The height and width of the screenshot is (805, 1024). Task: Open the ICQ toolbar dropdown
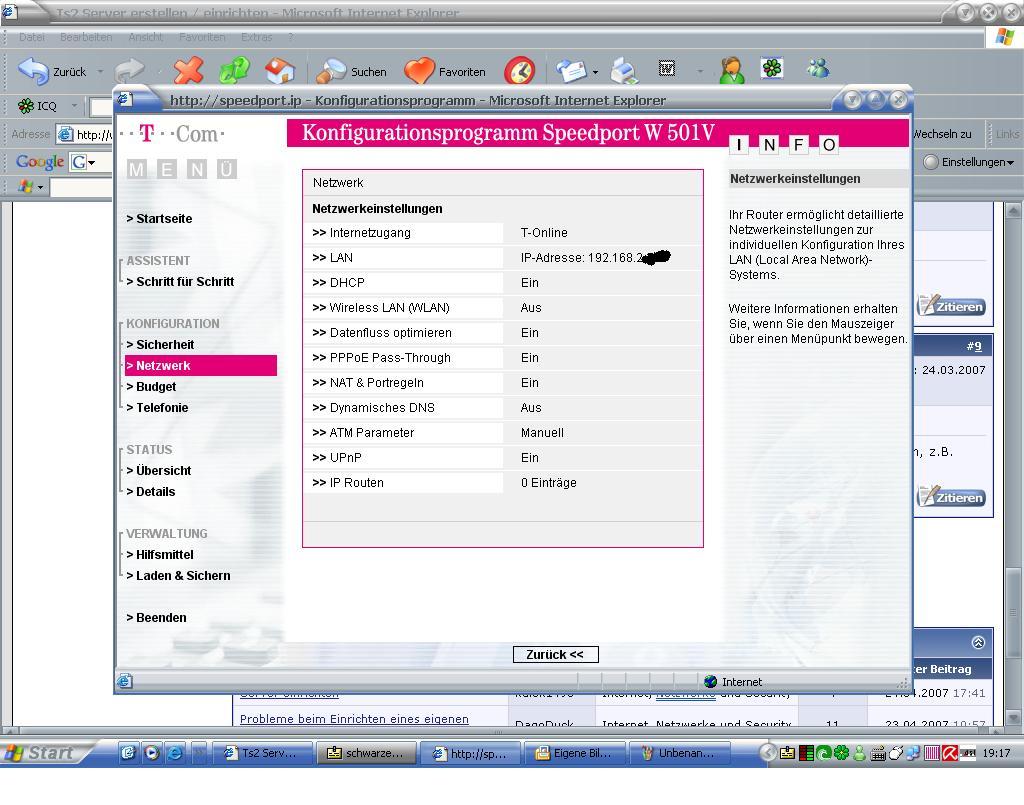[x=74, y=105]
